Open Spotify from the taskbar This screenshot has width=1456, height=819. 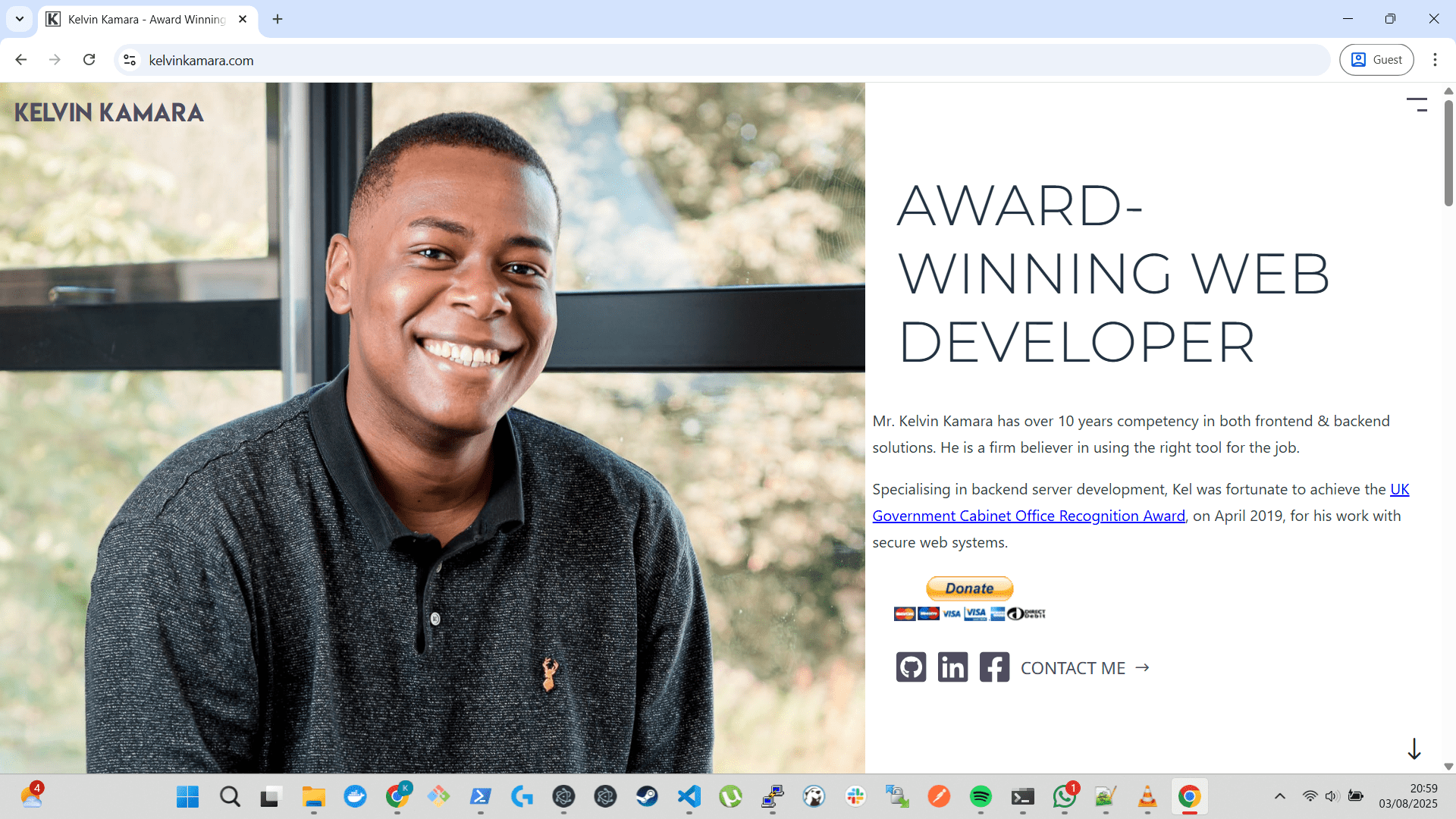coord(981,796)
